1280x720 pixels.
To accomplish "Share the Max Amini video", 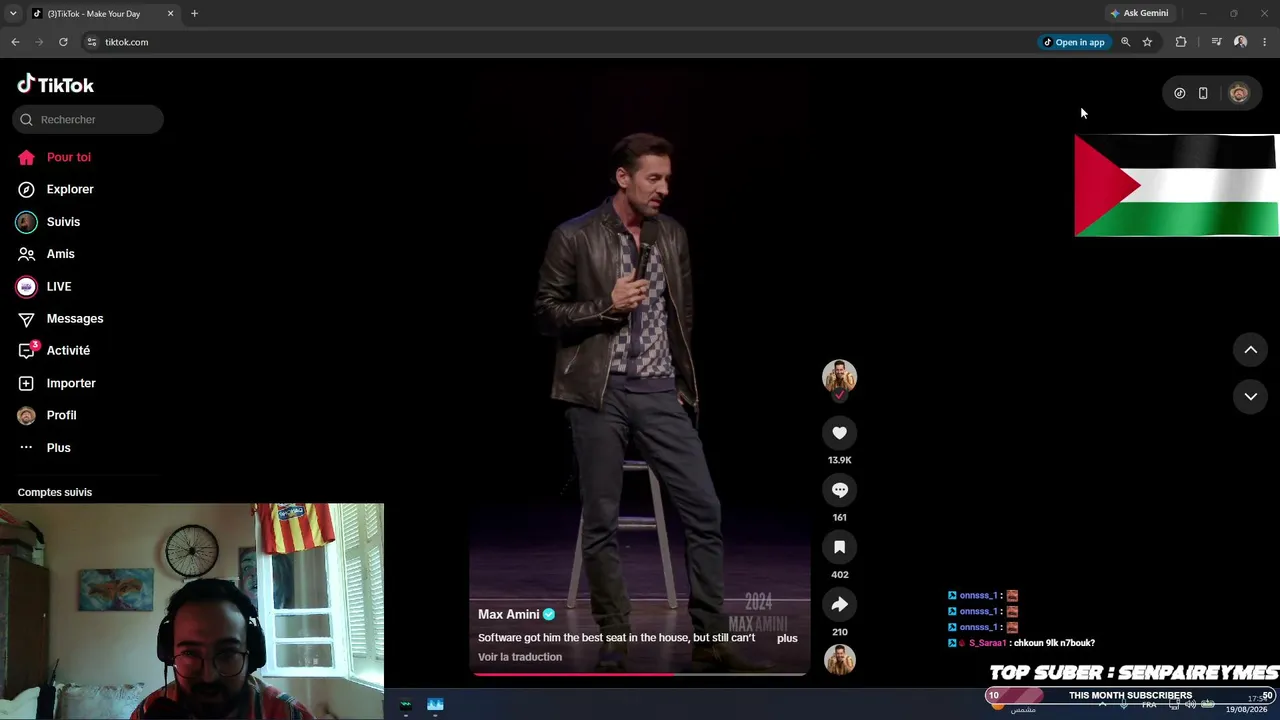I will click(839, 604).
